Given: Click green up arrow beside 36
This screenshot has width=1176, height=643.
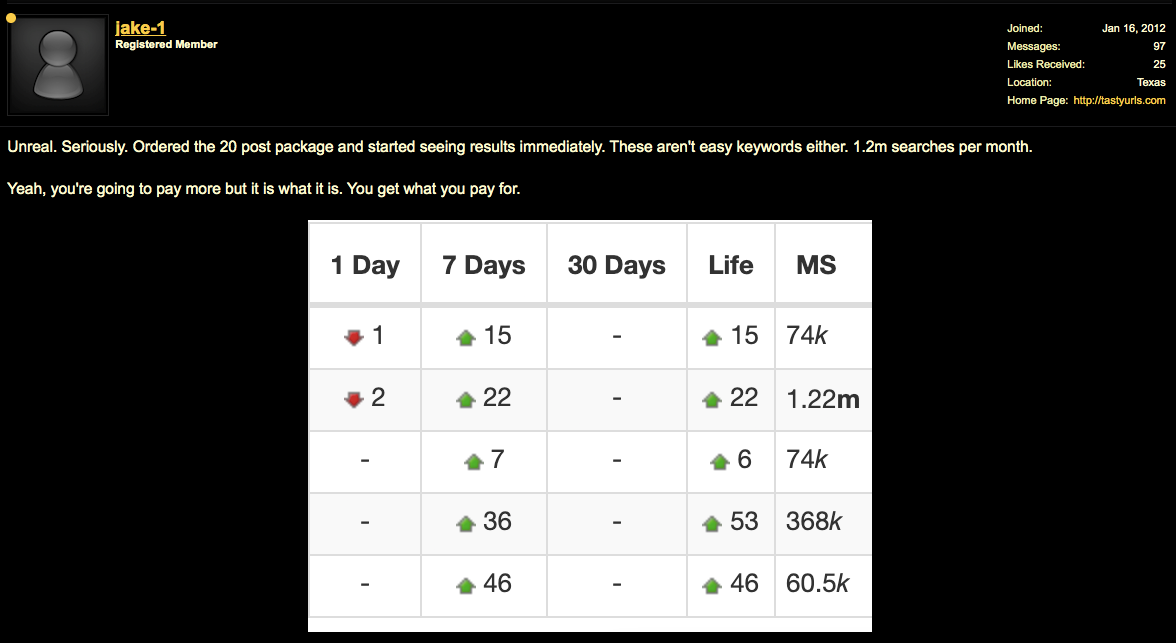Looking at the screenshot, I should pyautogui.click(x=466, y=524).
